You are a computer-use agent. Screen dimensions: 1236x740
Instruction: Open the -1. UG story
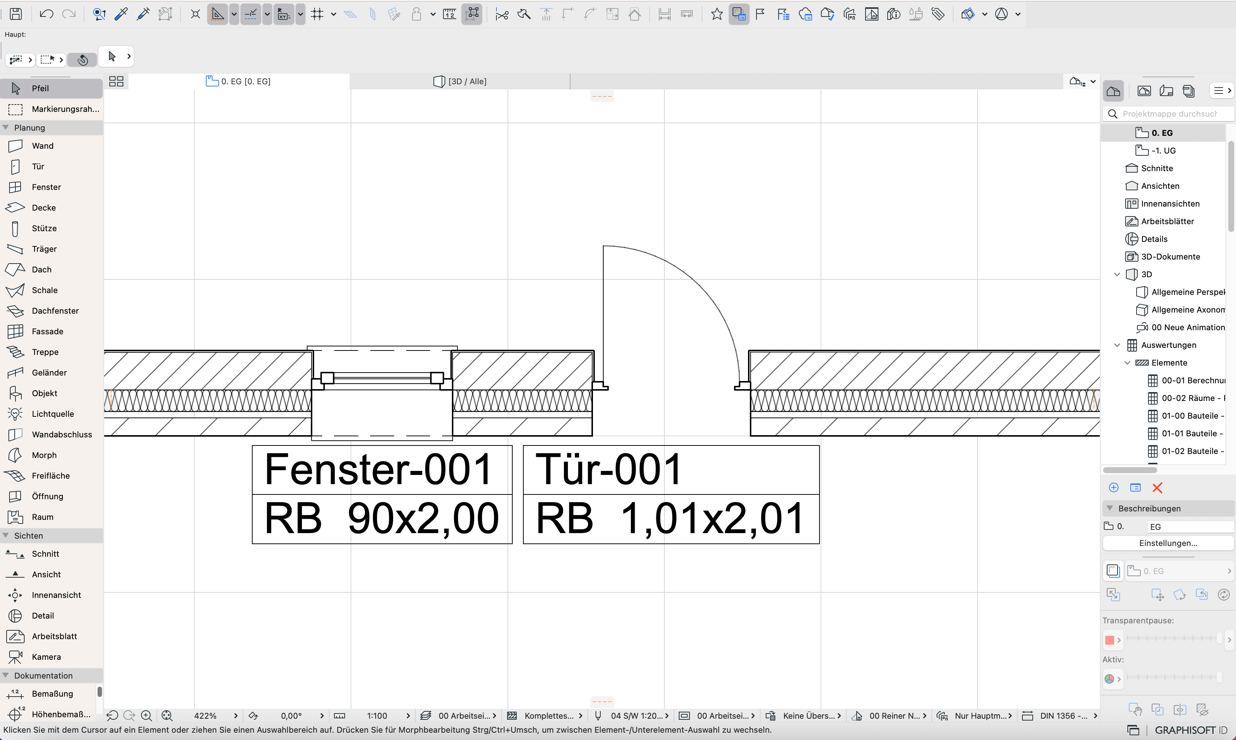[x=1163, y=151]
